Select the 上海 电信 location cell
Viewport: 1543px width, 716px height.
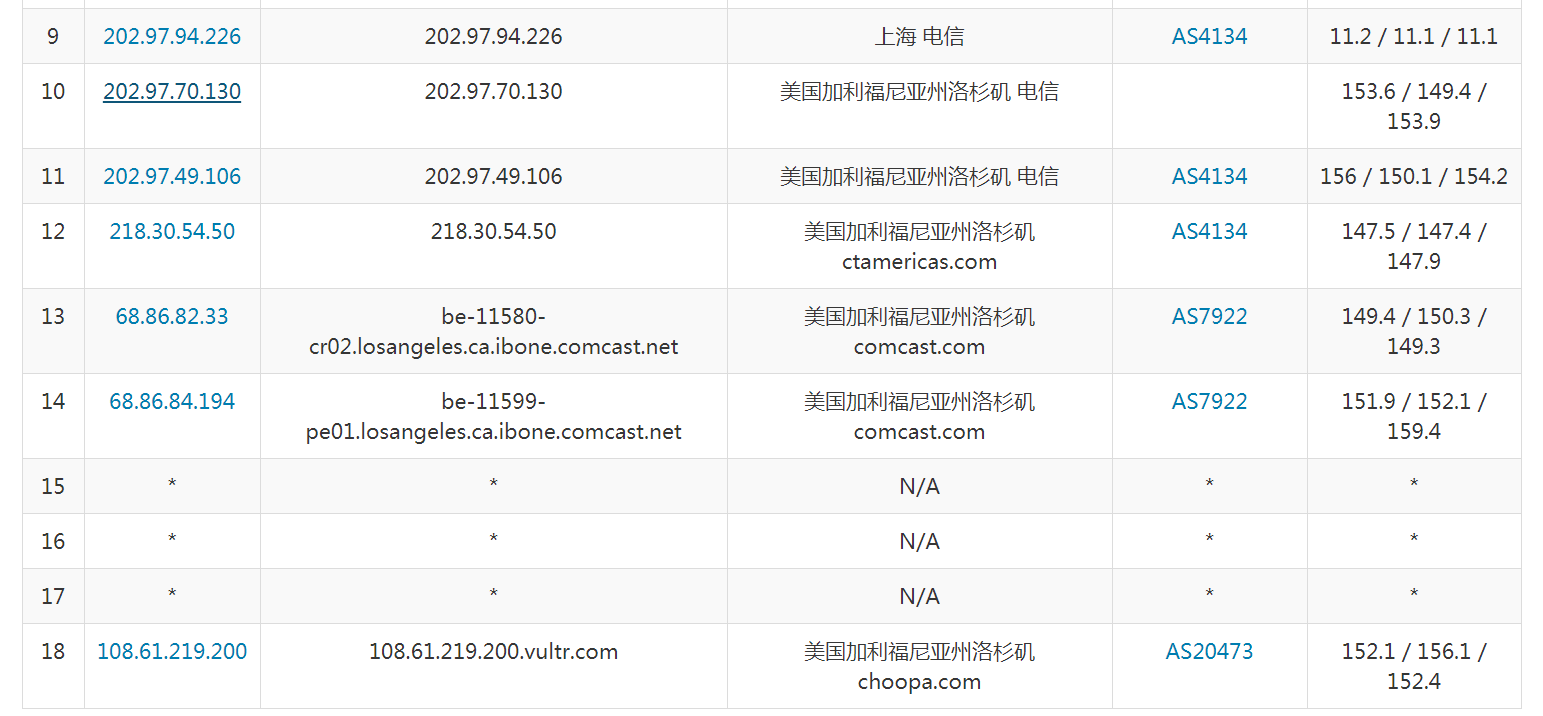pyautogui.click(x=919, y=37)
